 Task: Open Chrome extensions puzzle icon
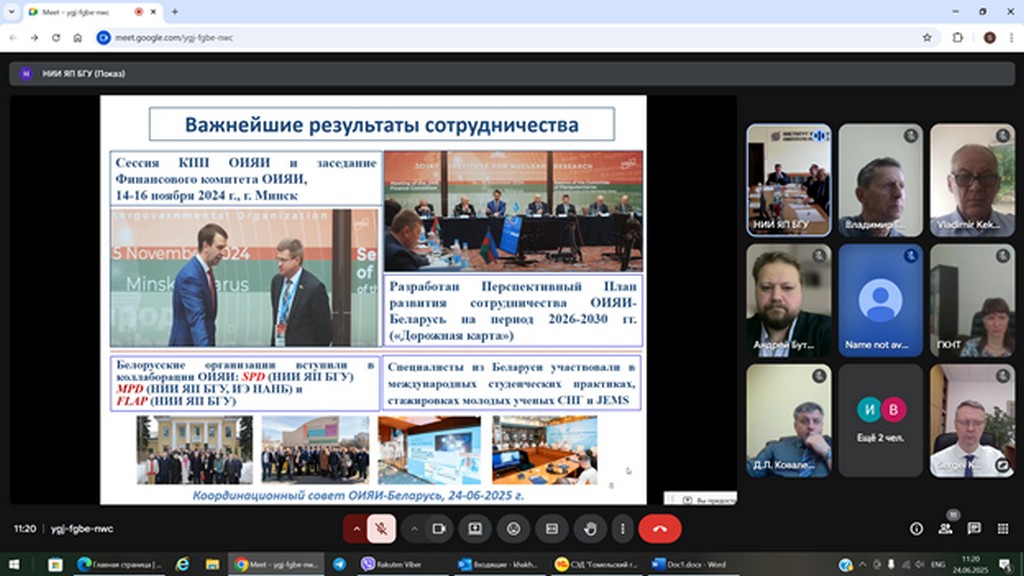coord(957,37)
